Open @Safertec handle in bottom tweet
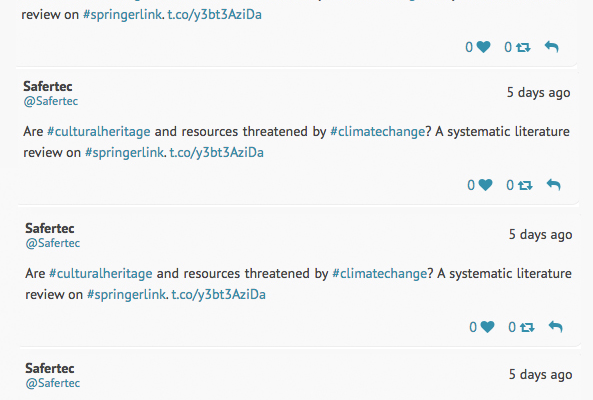The width and height of the screenshot is (593, 400). click(53, 383)
